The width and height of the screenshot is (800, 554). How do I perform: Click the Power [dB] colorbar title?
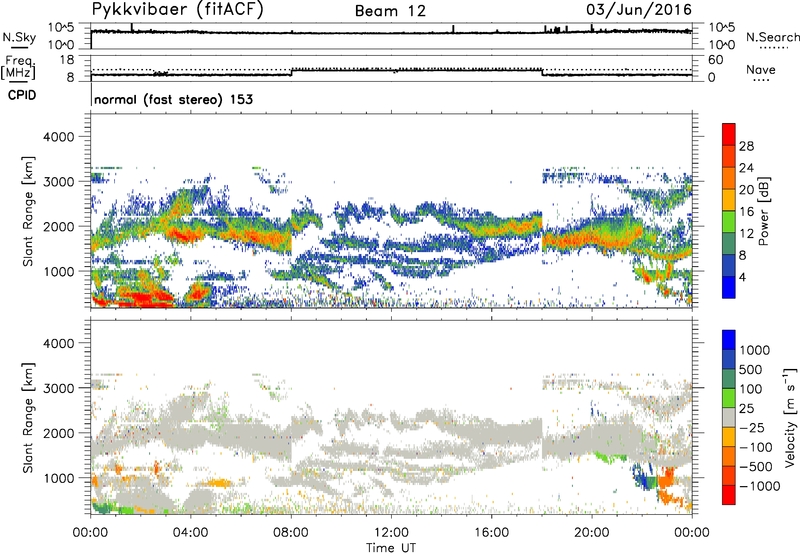coord(763,211)
